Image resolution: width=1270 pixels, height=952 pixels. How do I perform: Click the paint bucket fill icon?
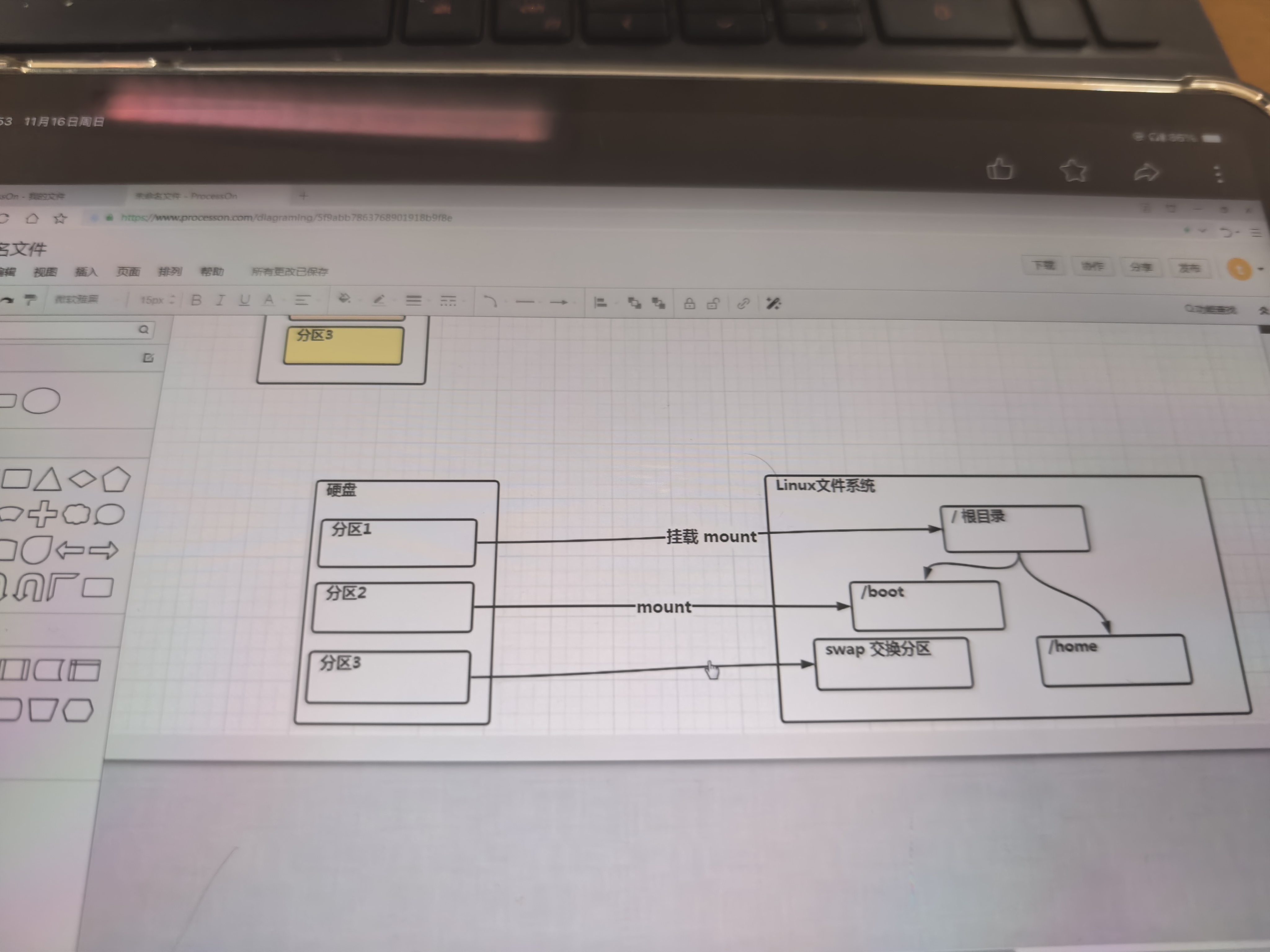344,299
